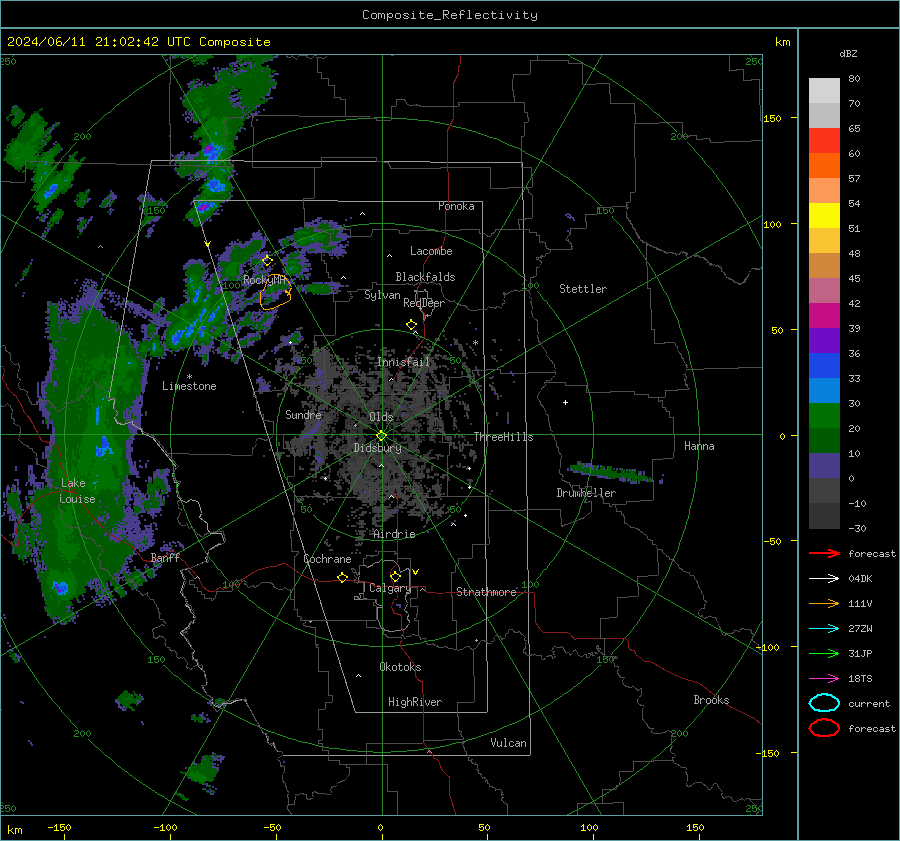Viewport: 900px width, 841px height.
Task: Click the green rain band near Drumheller
Action: (x=610, y=472)
